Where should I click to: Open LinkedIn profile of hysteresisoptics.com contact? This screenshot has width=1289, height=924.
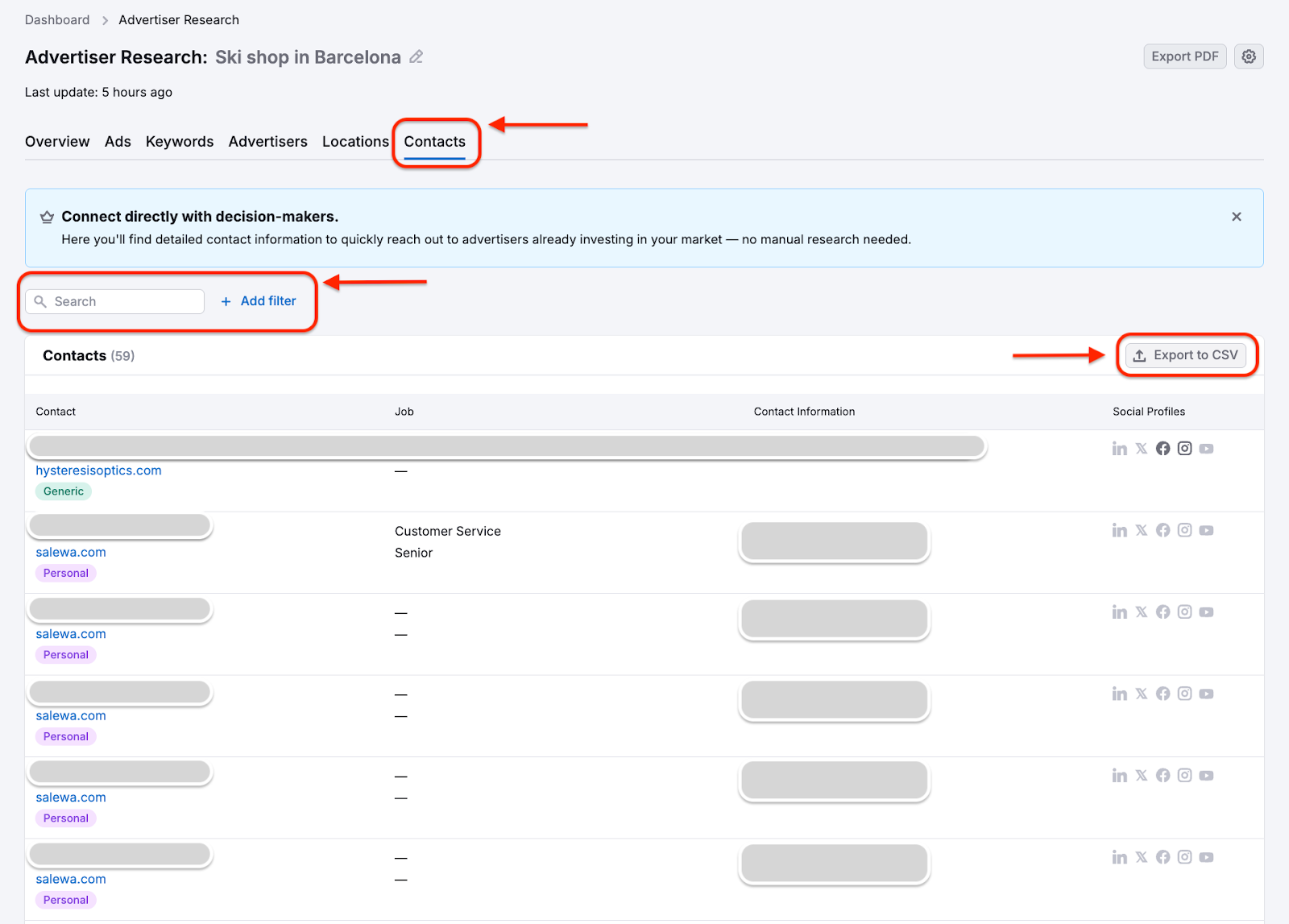(1119, 448)
